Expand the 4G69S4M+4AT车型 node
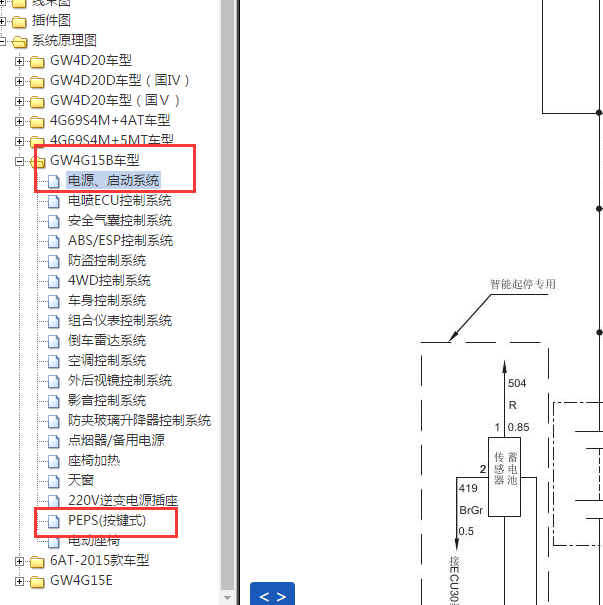 pyautogui.click(x=19, y=122)
